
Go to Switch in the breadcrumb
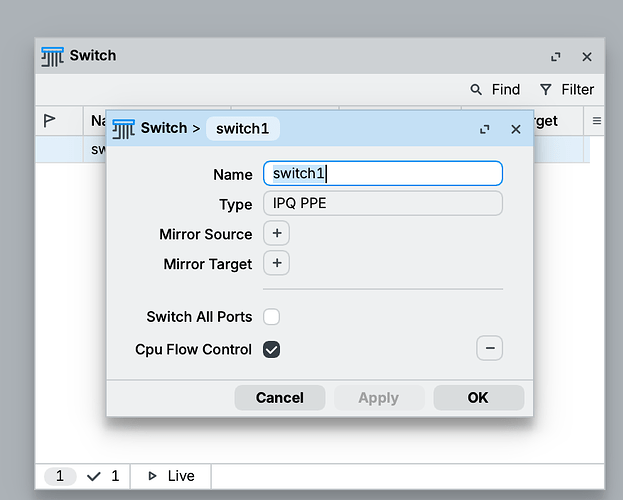point(164,128)
